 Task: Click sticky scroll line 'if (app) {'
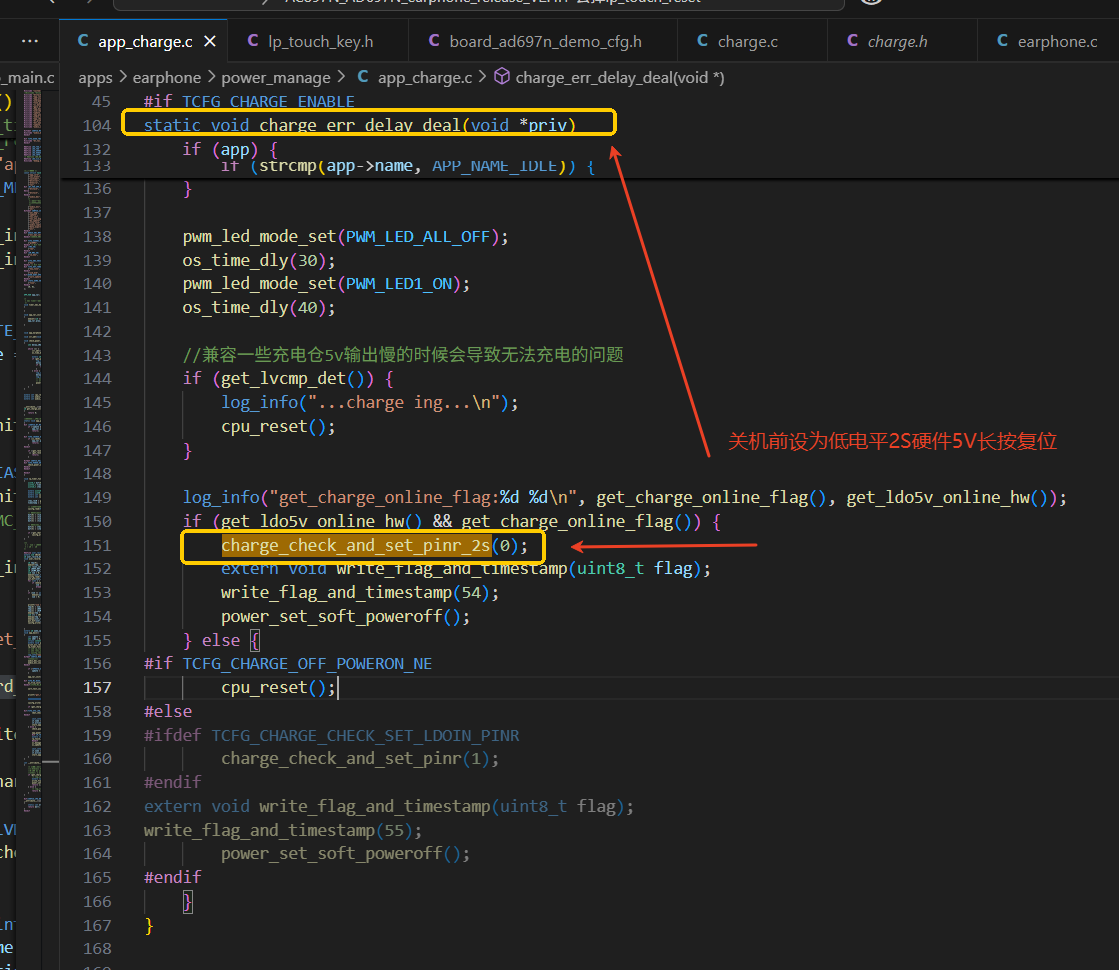[x=230, y=149]
